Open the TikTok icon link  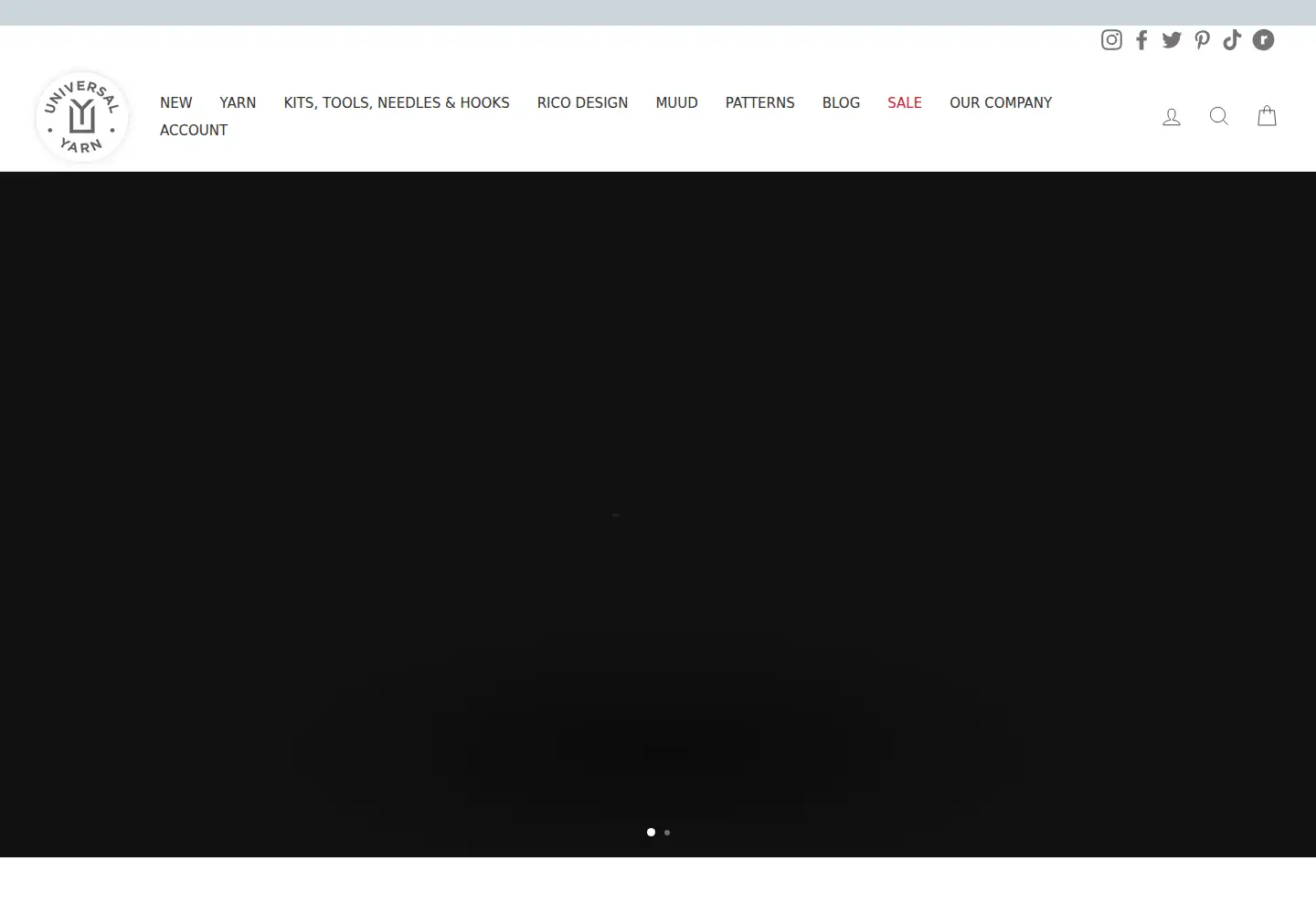[1232, 39]
